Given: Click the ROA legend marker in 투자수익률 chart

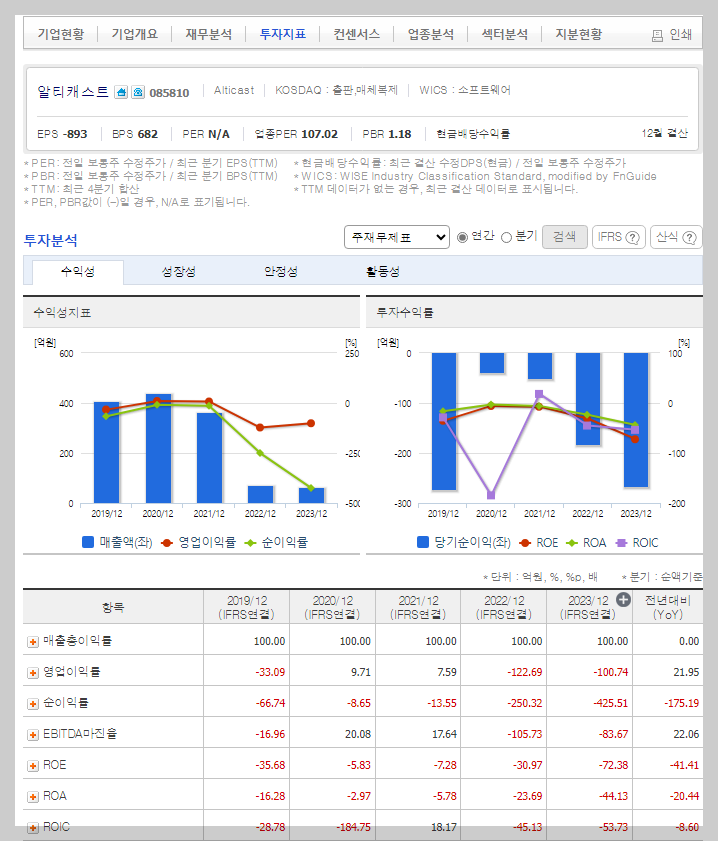Looking at the screenshot, I should [x=572, y=543].
